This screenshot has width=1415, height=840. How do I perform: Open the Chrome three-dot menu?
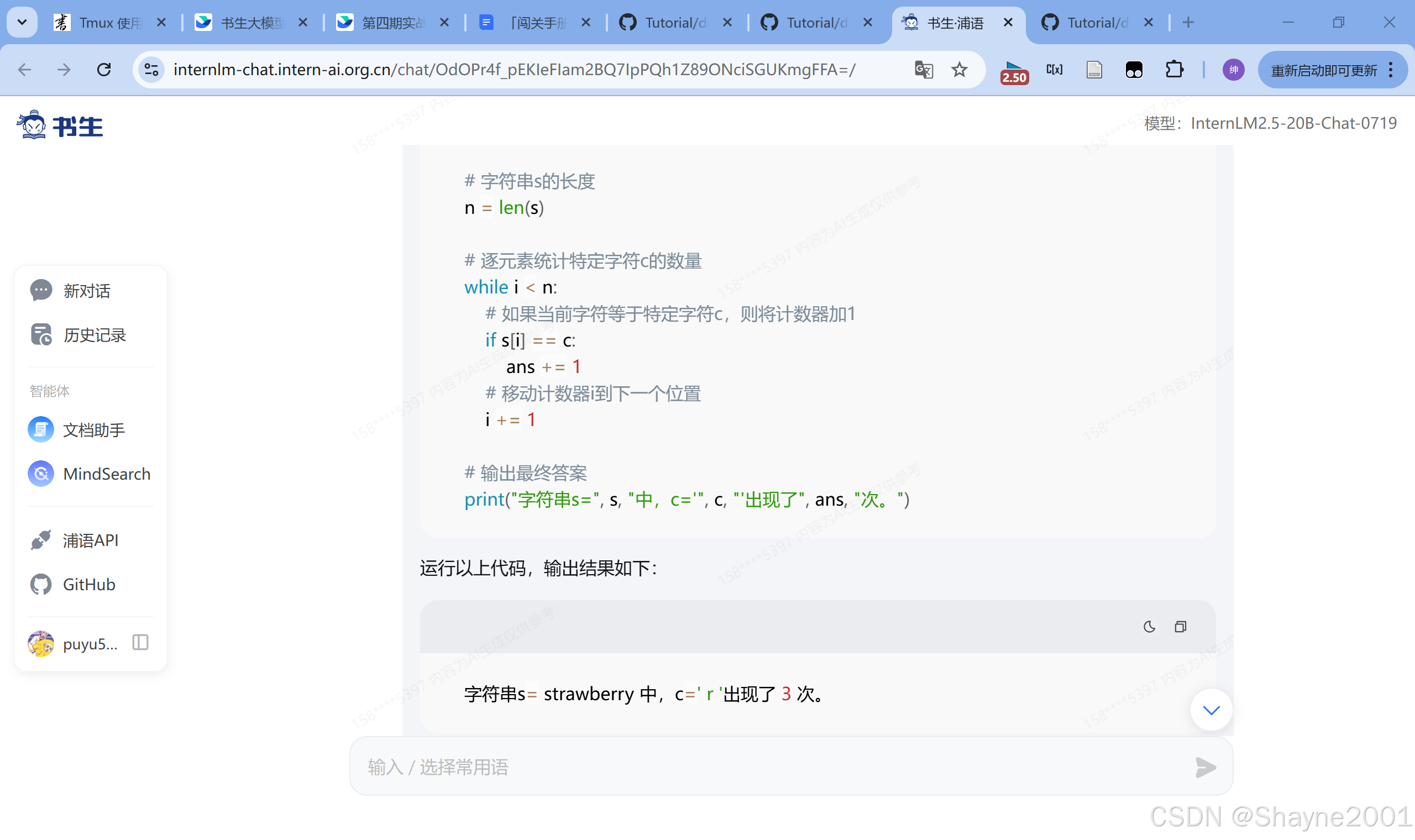(1392, 70)
